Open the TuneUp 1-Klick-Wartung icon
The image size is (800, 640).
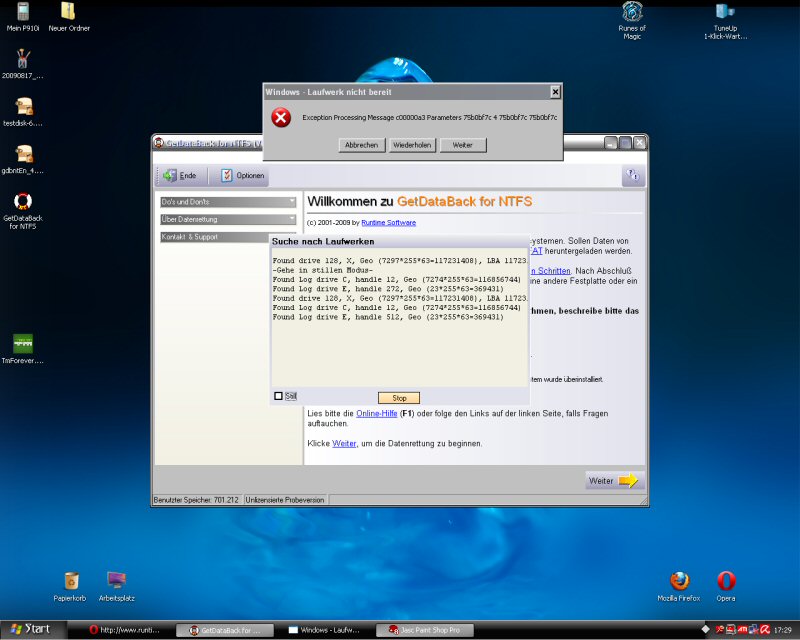point(725,20)
